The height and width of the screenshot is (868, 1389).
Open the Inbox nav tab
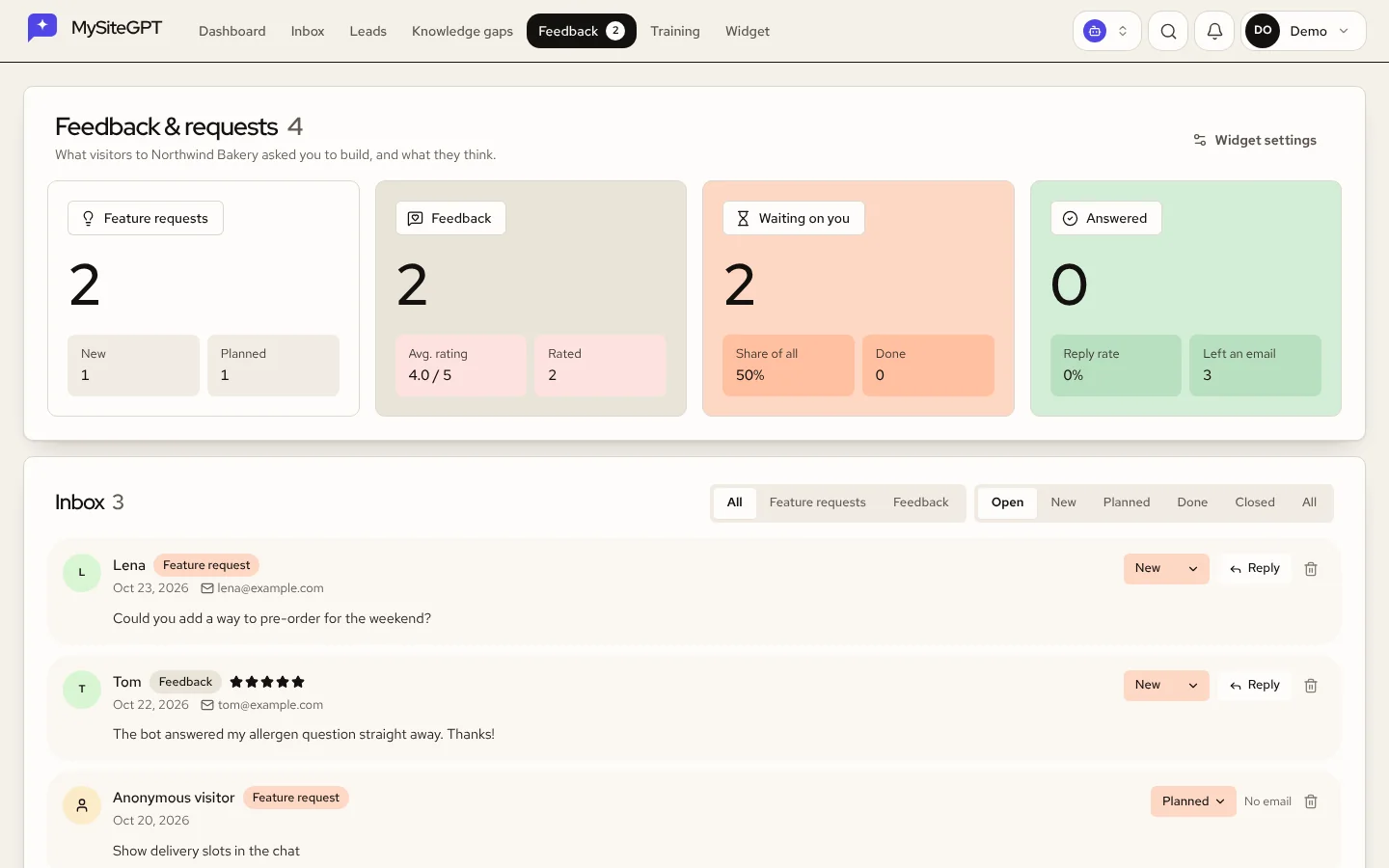coord(308,31)
